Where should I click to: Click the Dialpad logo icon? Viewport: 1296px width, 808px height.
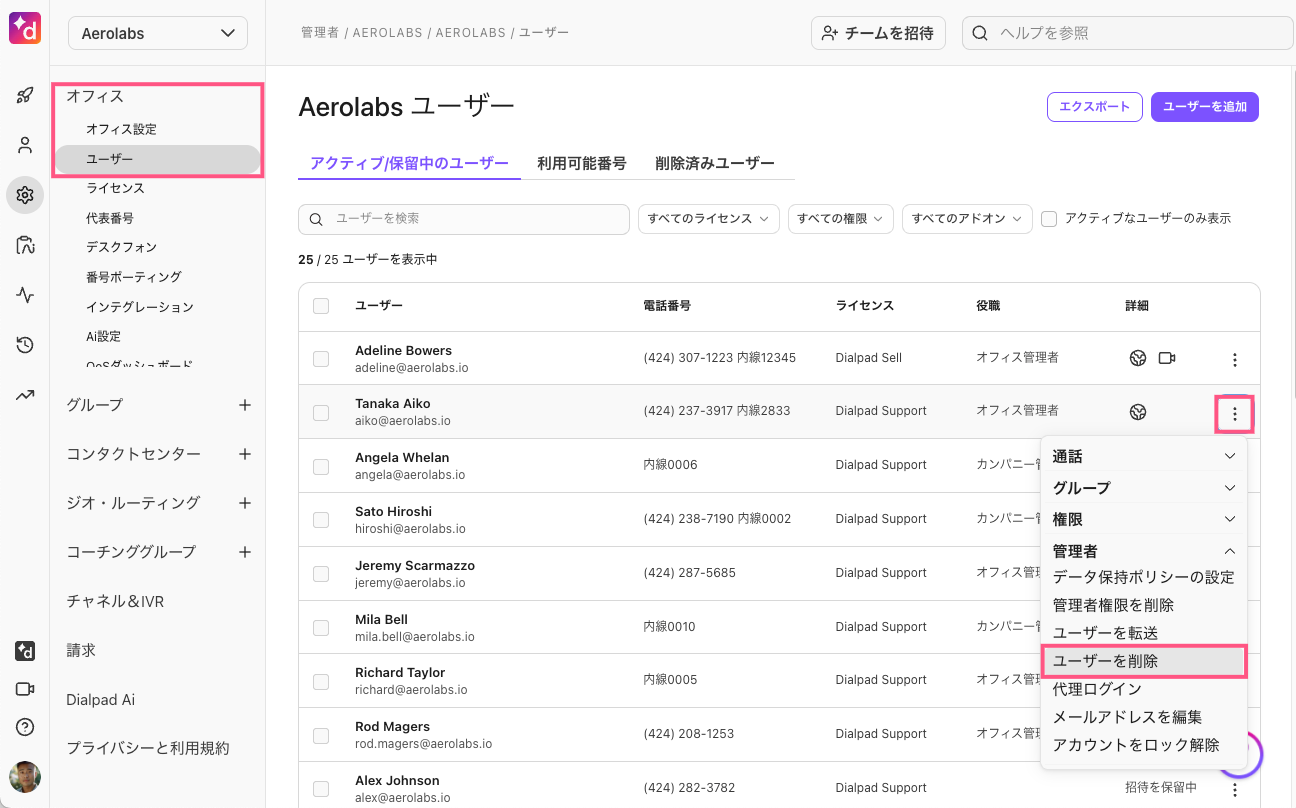(25, 28)
